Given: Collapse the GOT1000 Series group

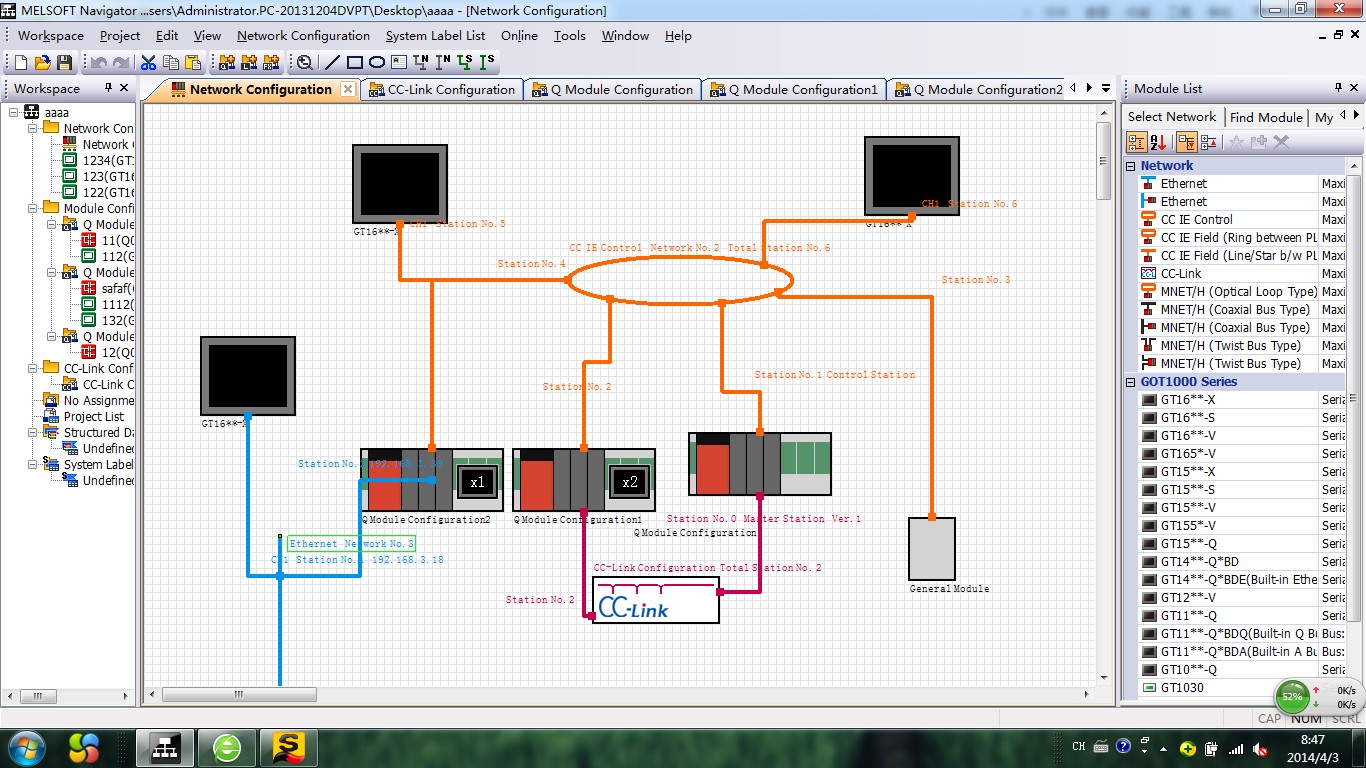Looking at the screenshot, I should (1131, 382).
